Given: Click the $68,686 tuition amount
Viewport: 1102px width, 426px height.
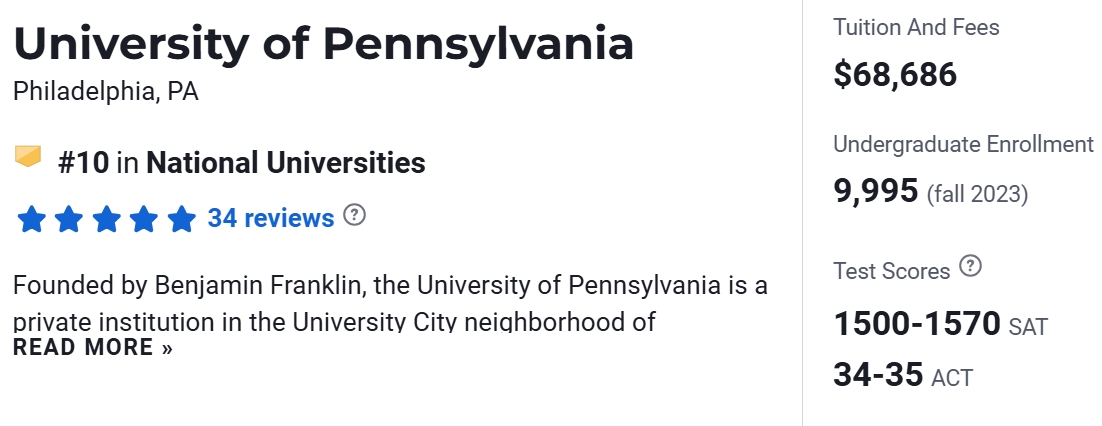Looking at the screenshot, I should click(895, 74).
